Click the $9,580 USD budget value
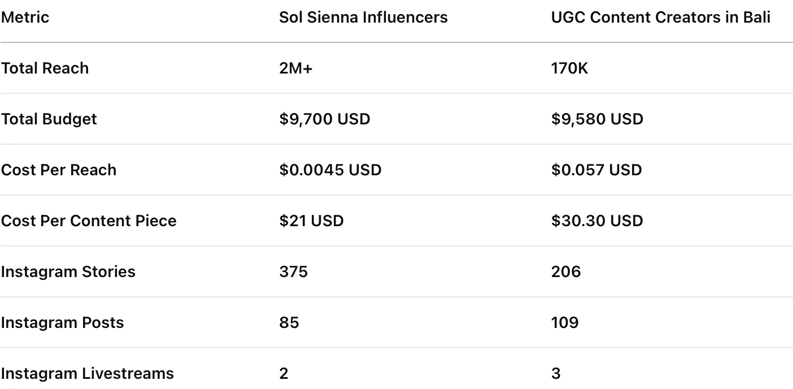Image resolution: width=793 pixels, height=389 pixels. [597, 119]
